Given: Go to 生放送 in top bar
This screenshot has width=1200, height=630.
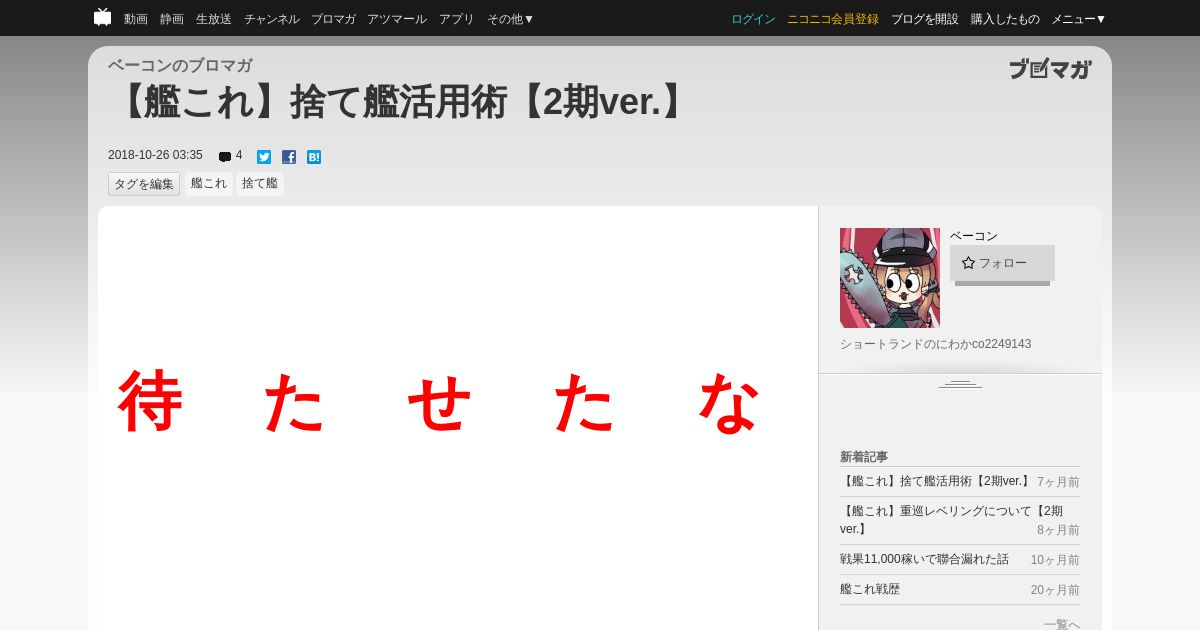Looking at the screenshot, I should 214,19.
